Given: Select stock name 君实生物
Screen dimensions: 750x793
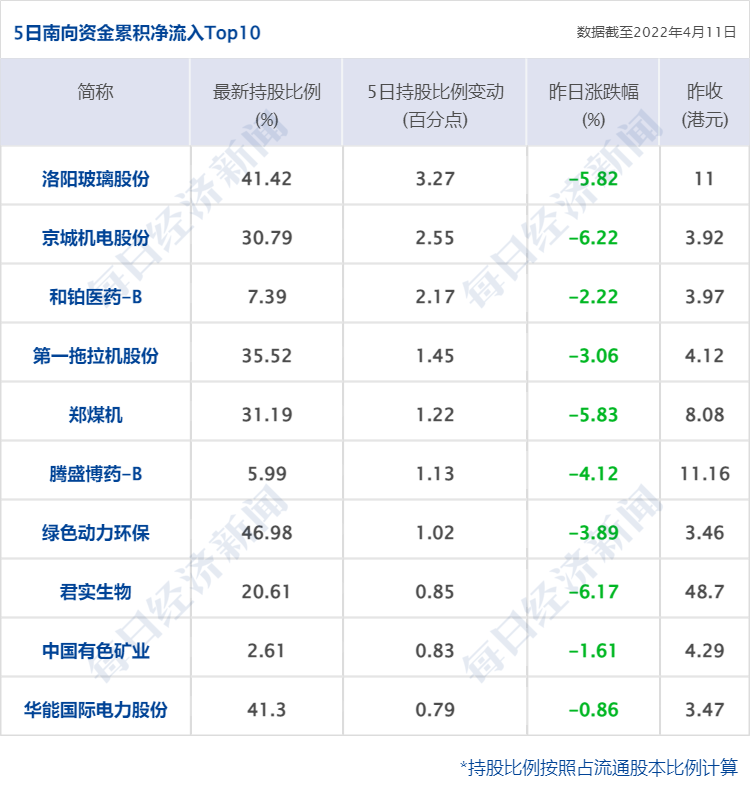Looking at the screenshot, I should [95, 592].
